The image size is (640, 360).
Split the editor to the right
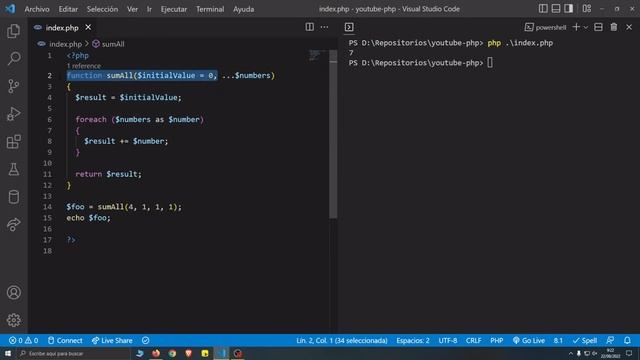[x=310, y=27]
